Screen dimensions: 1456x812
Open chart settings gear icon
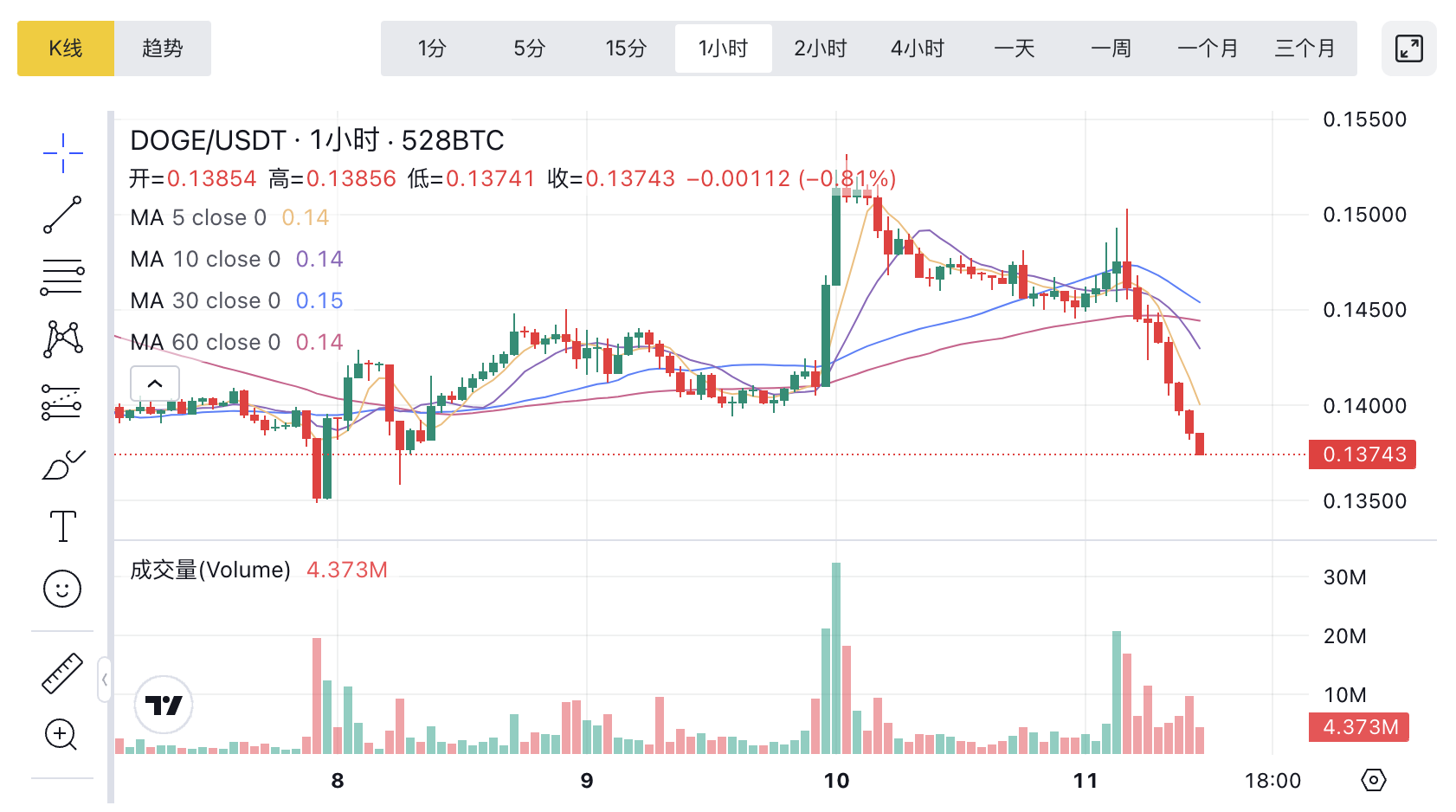(x=1373, y=780)
